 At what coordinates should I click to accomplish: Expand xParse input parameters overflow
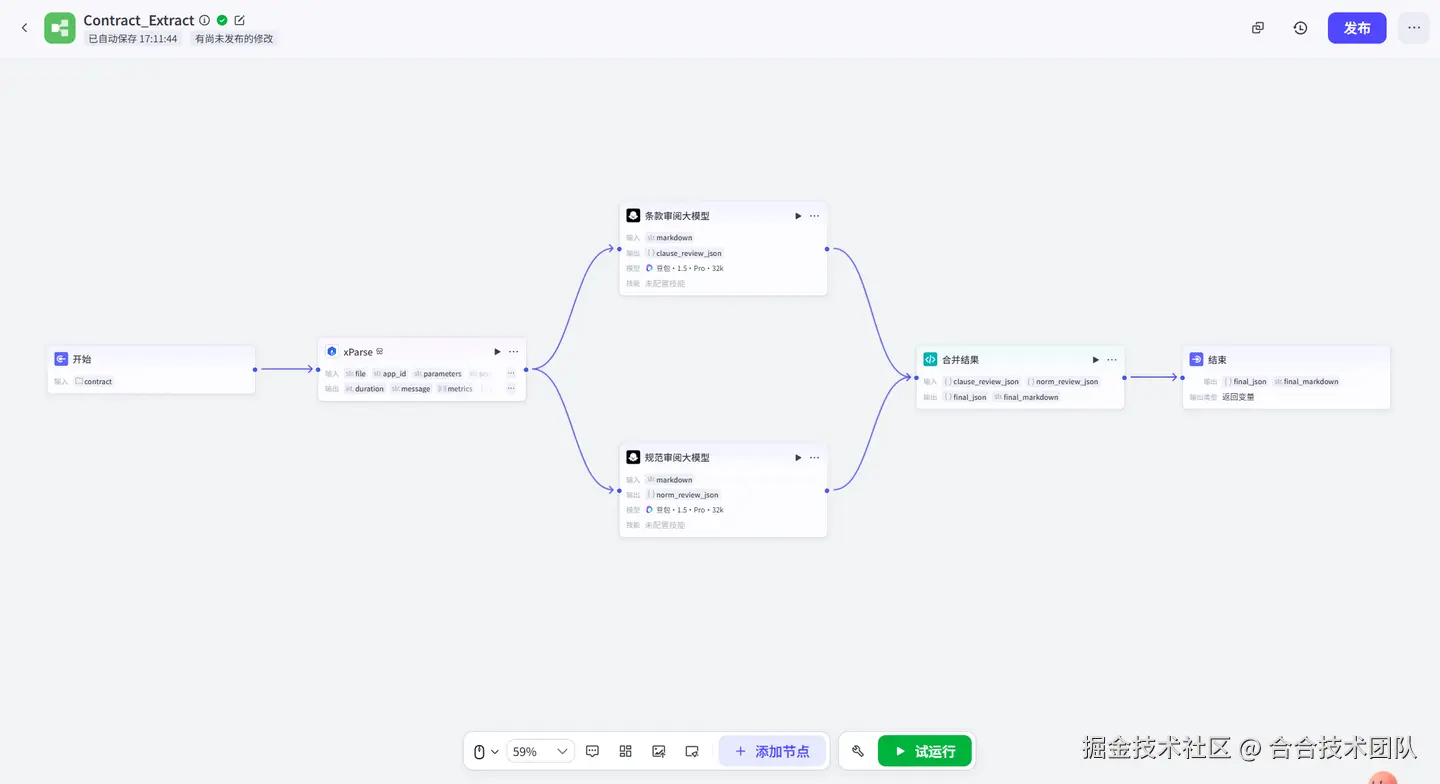(511, 374)
